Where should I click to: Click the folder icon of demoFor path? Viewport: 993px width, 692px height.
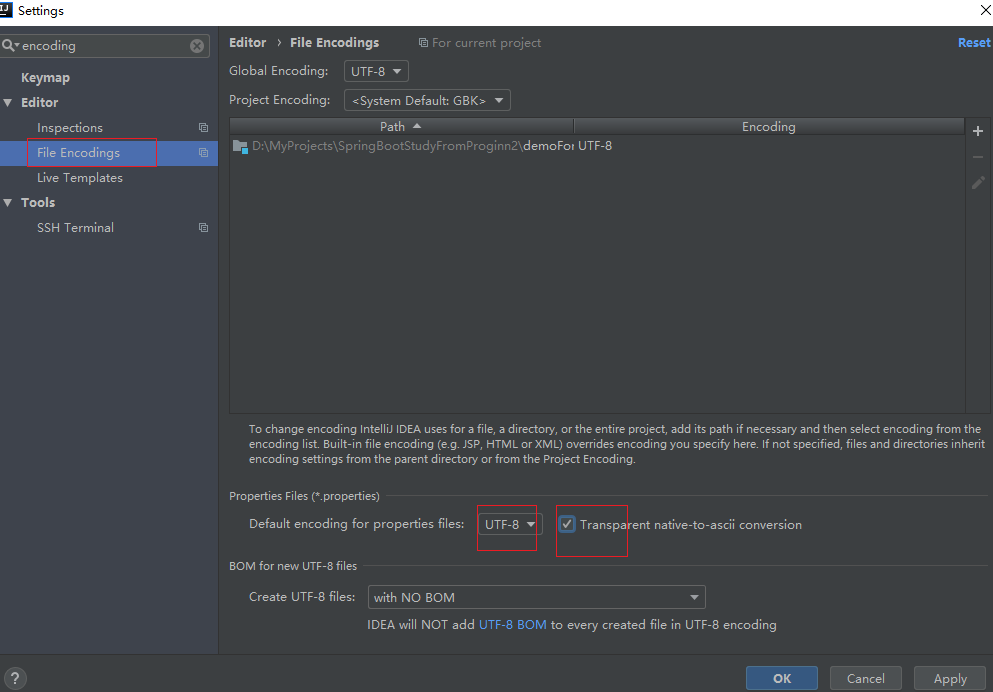pyautogui.click(x=240, y=146)
